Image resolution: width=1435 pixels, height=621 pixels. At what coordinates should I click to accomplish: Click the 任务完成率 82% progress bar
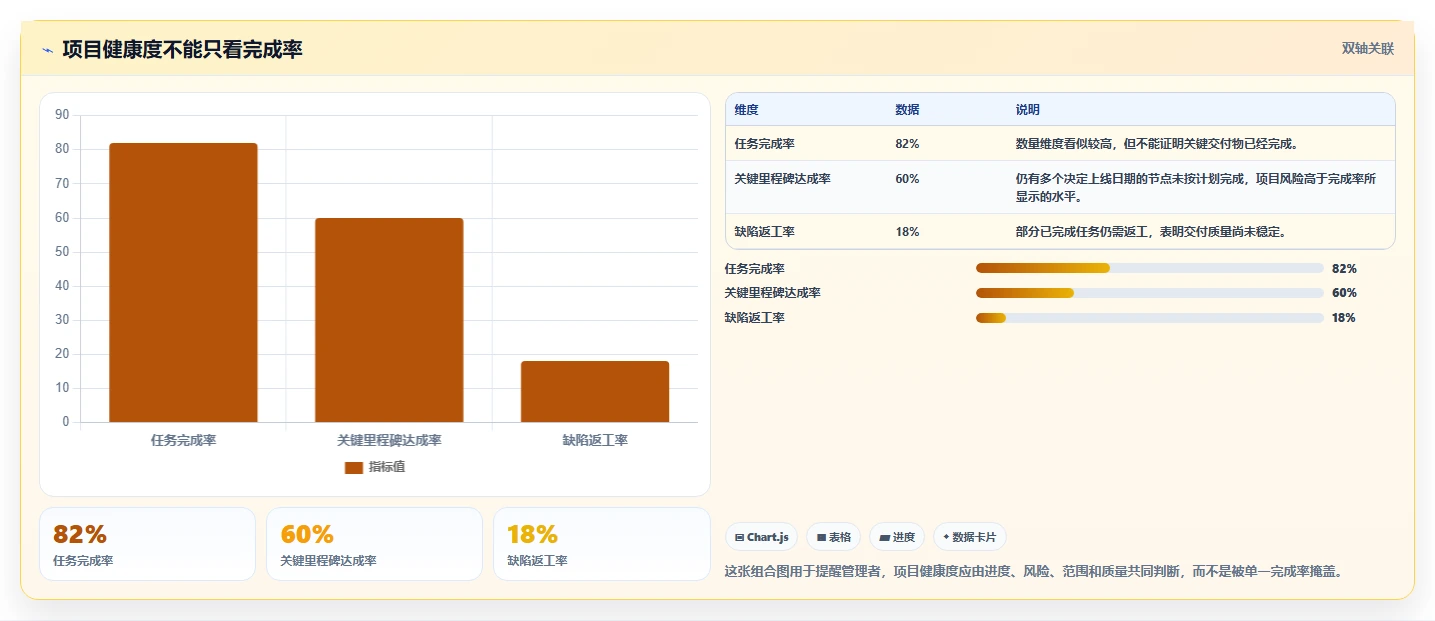pyautogui.click(x=1149, y=268)
